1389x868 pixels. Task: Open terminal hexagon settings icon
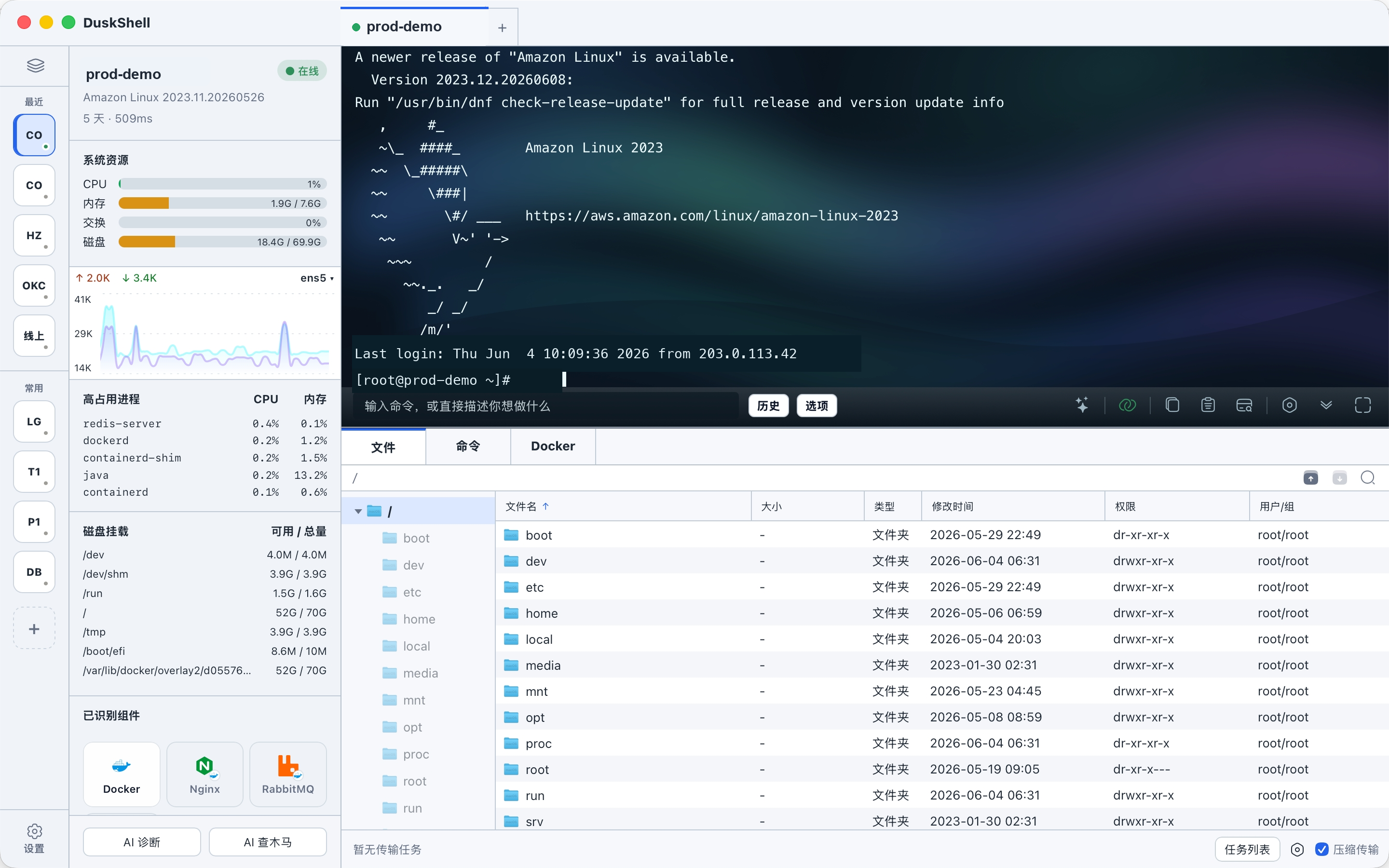tap(1289, 405)
